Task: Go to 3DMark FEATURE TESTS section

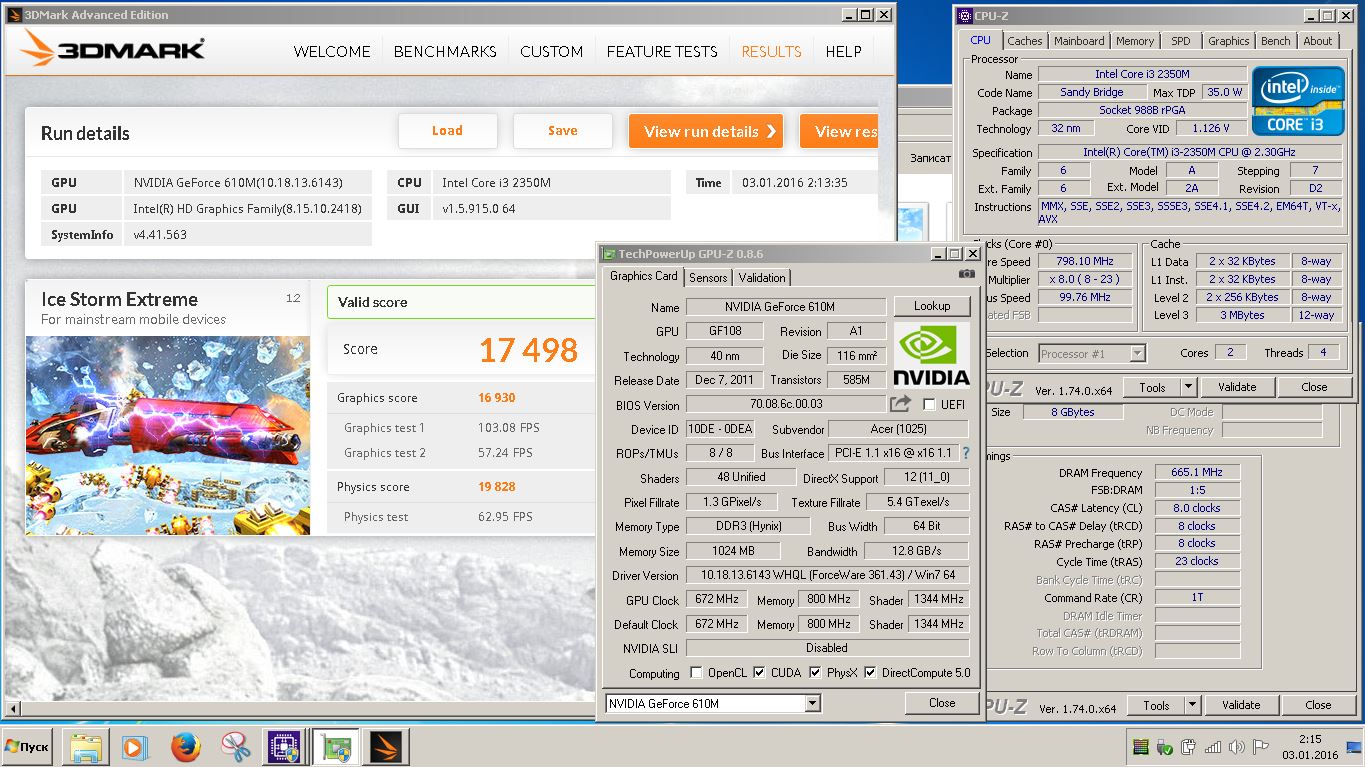Action: point(662,52)
